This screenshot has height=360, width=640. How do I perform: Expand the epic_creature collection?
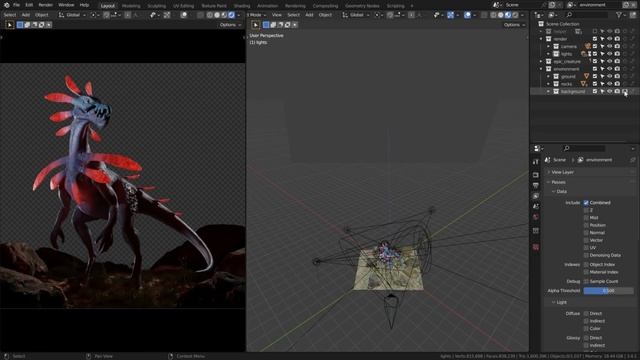click(541, 61)
